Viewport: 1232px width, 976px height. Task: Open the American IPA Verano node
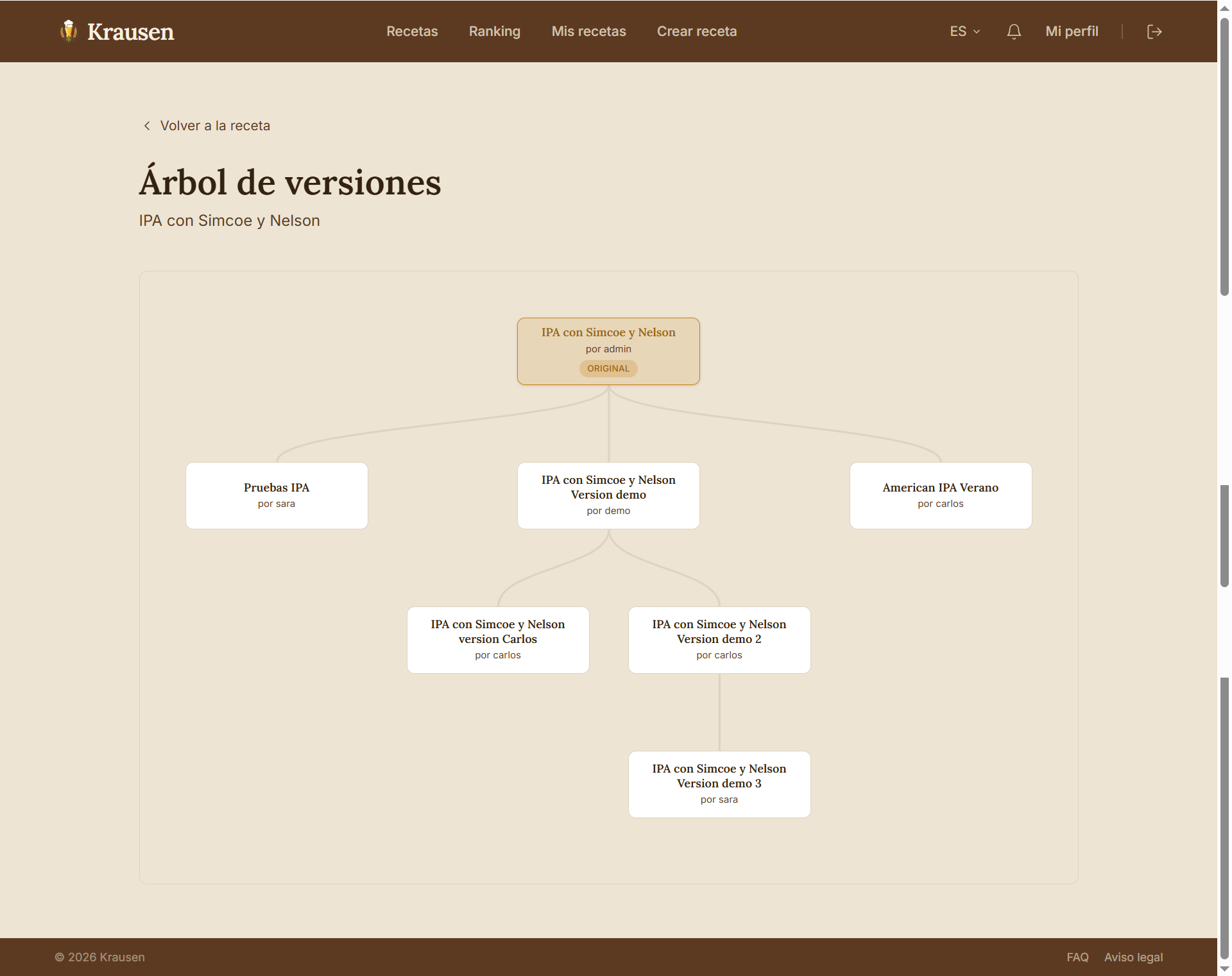tap(941, 495)
